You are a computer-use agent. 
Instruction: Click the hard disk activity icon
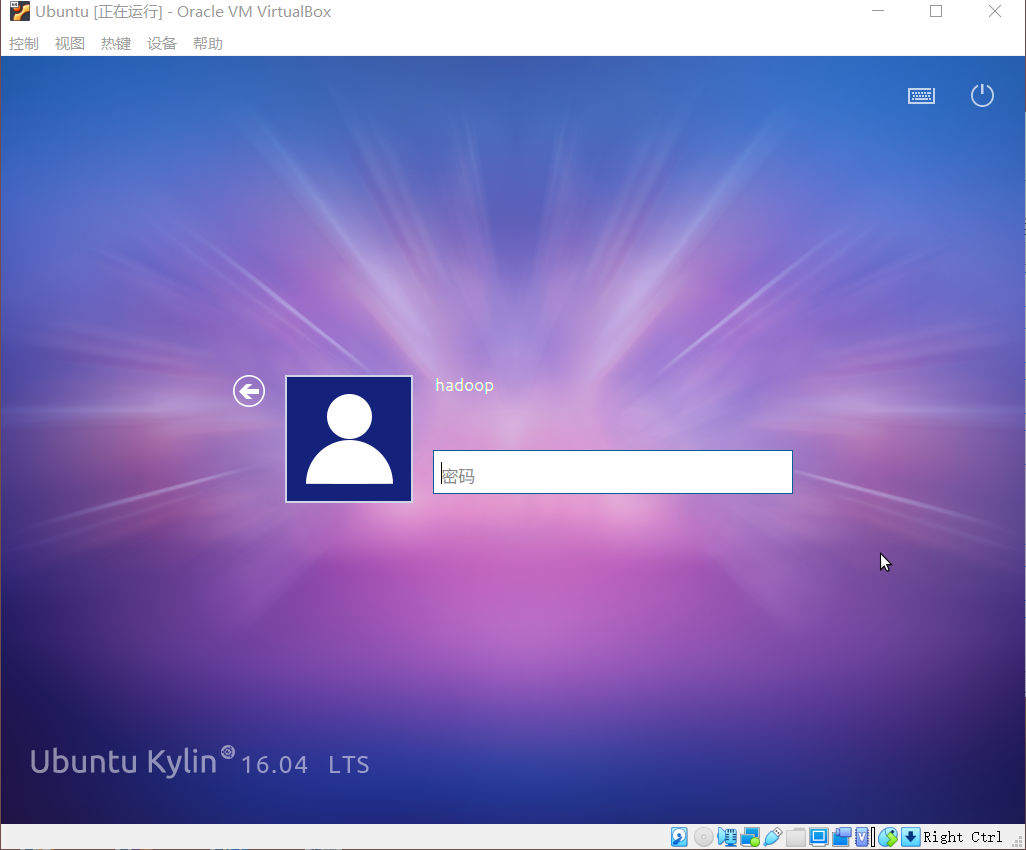click(679, 837)
